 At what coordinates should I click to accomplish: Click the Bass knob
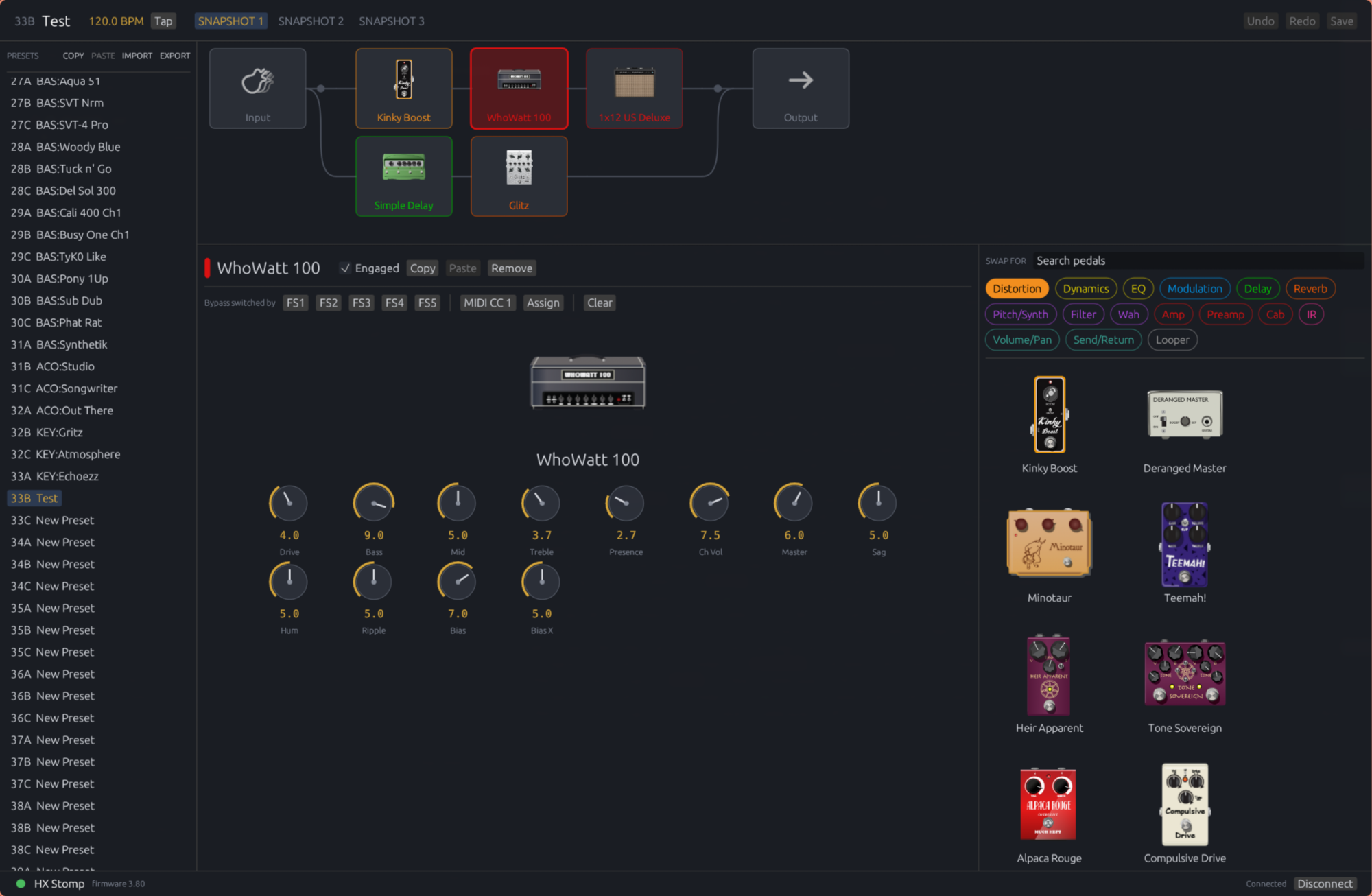(x=374, y=503)
